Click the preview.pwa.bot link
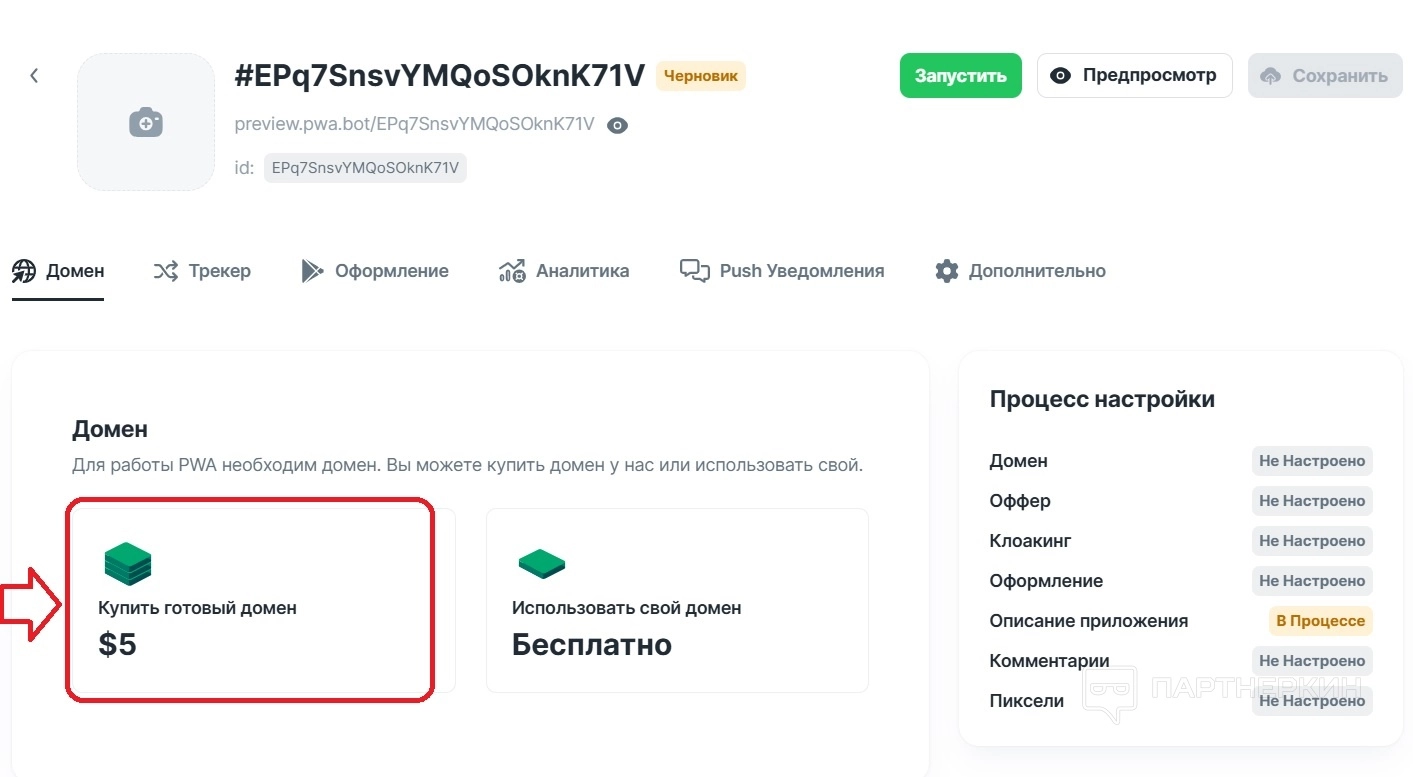 [414, 125]
